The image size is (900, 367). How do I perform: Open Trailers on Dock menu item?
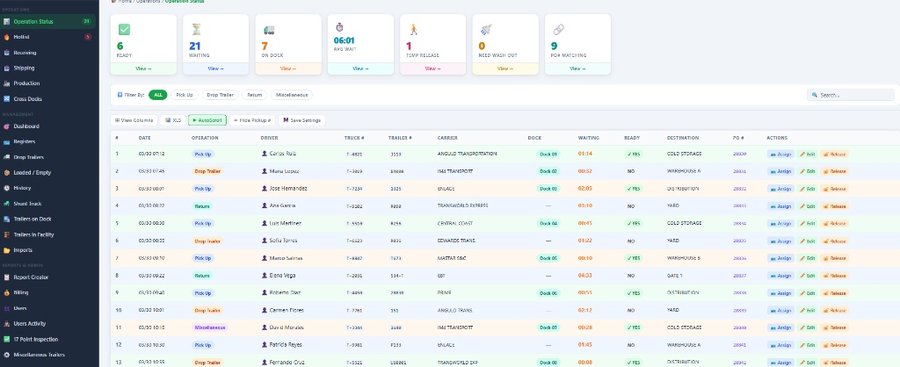click(48, 219)
